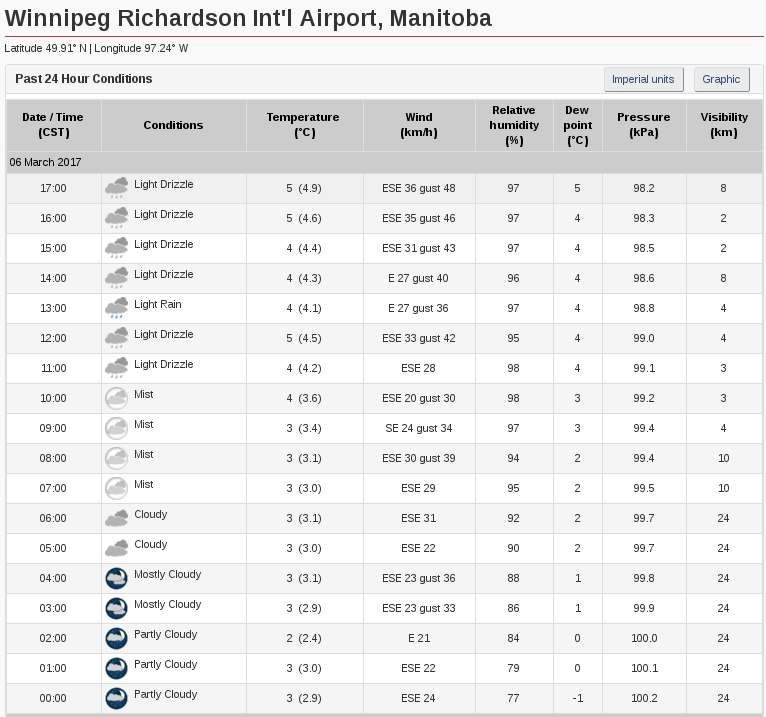766x717 pixels.
Task: Click the Temperature column header
Action: (x=305, y=125)
